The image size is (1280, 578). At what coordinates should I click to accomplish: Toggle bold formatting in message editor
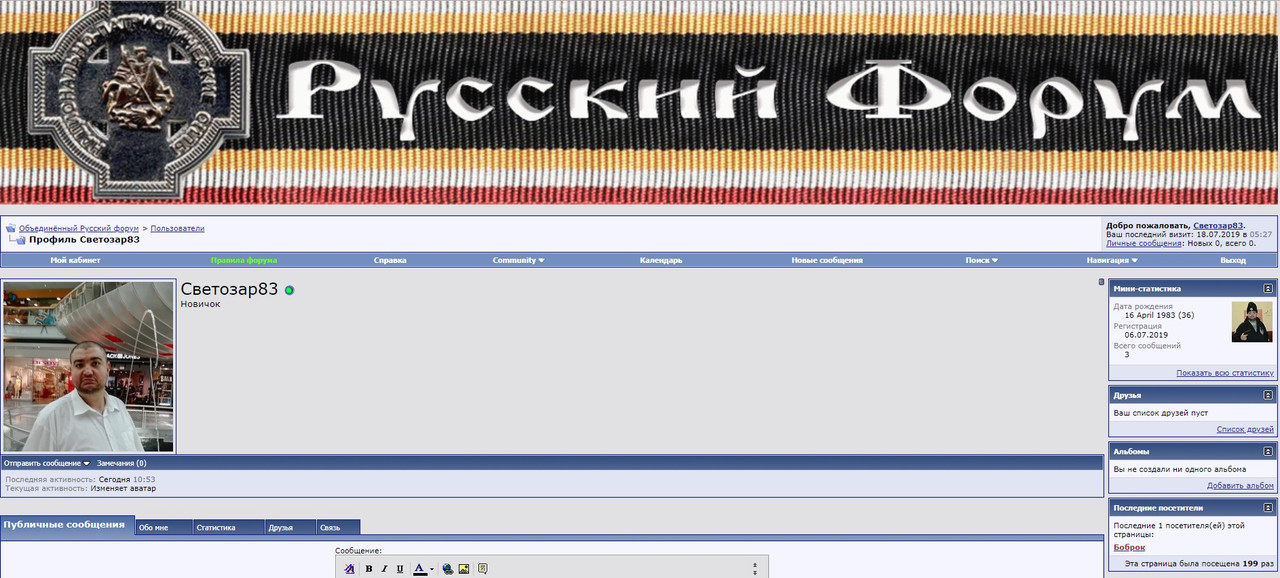click(368, 569)
